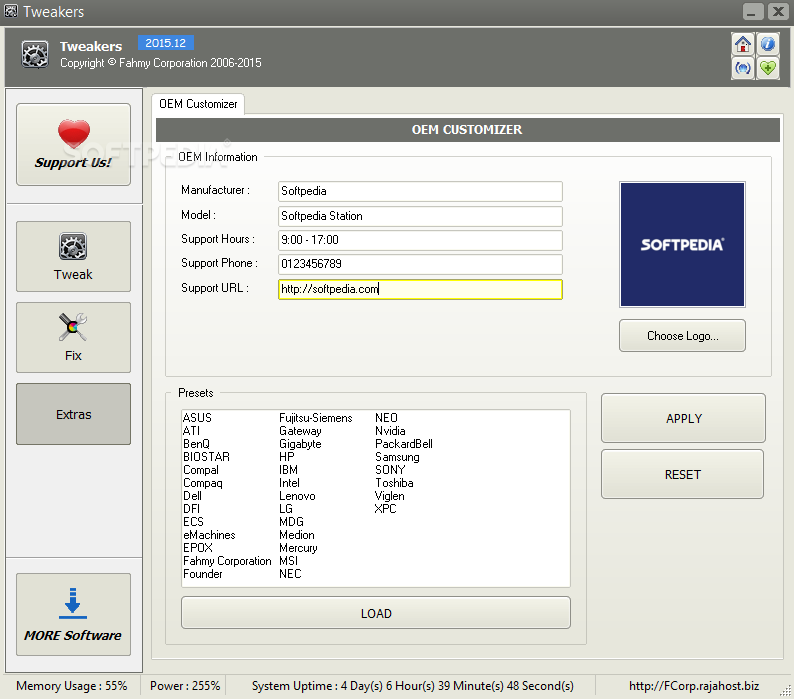Open the blue info icon
This screenshot has height=699, width=794.
coord(768,44)
